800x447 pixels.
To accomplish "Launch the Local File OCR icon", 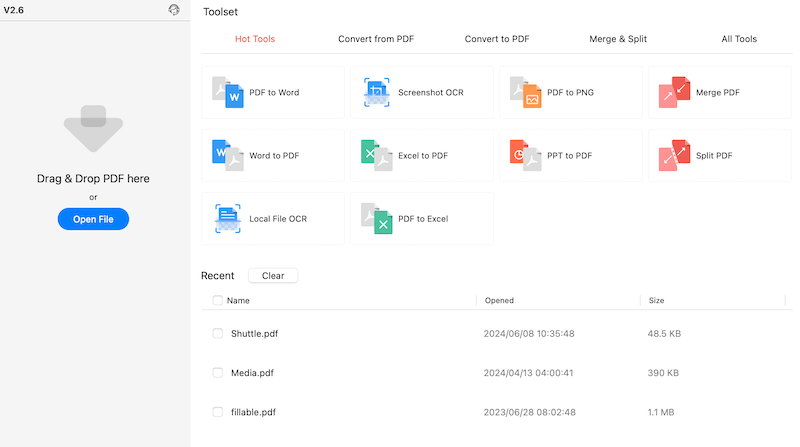I will point(227,218).
